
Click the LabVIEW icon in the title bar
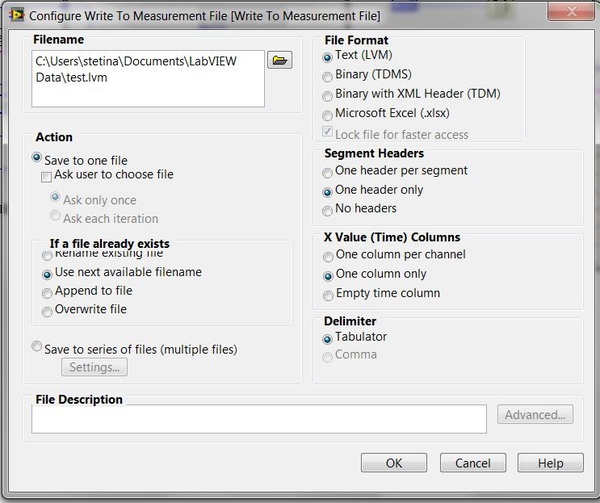[16, 15]
